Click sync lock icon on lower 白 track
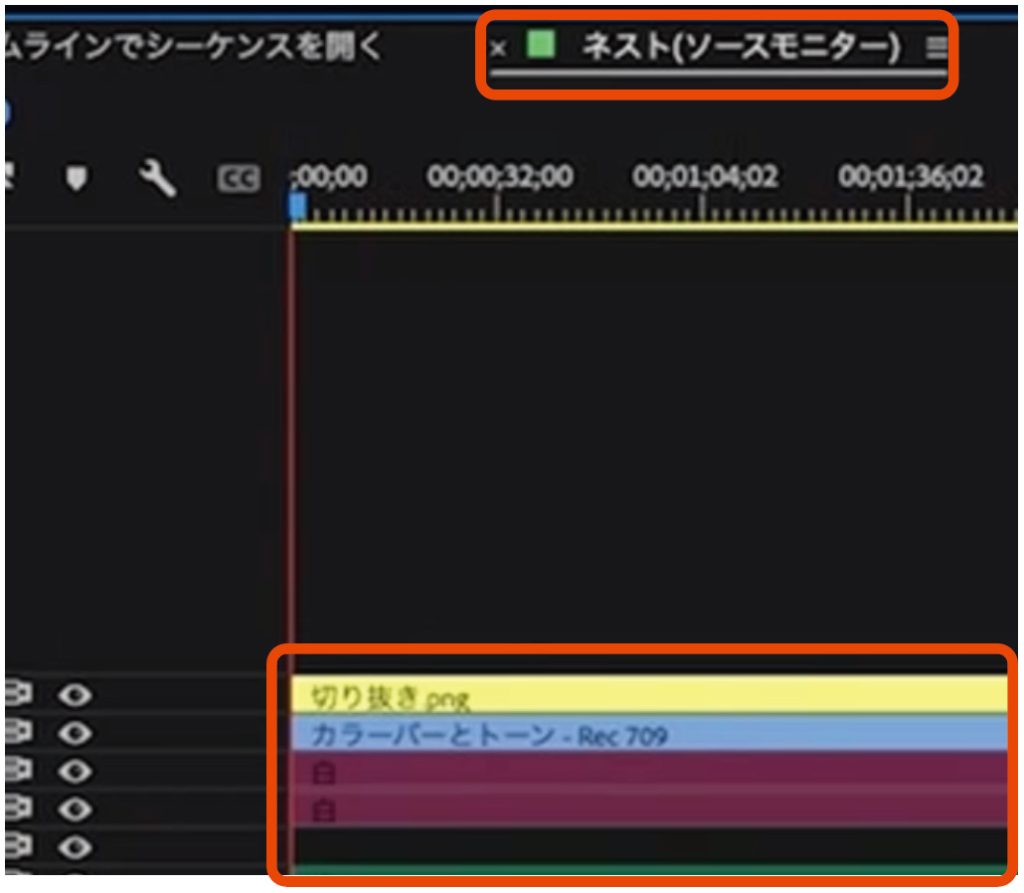The width and height of the screenshot is (1024, 893). [x=17, y=809]
